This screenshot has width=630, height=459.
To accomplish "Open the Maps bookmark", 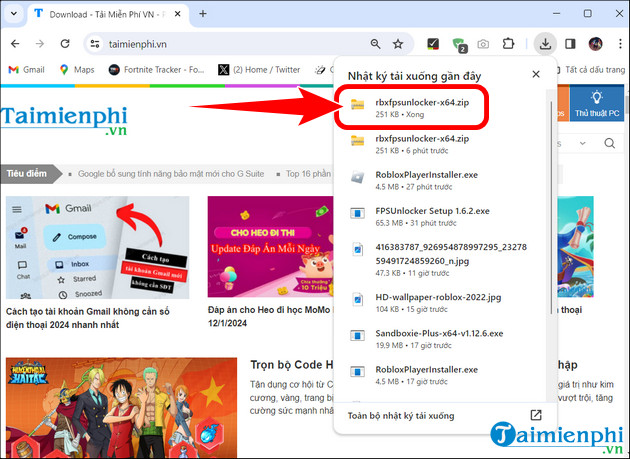I will (x=76, y=70).
